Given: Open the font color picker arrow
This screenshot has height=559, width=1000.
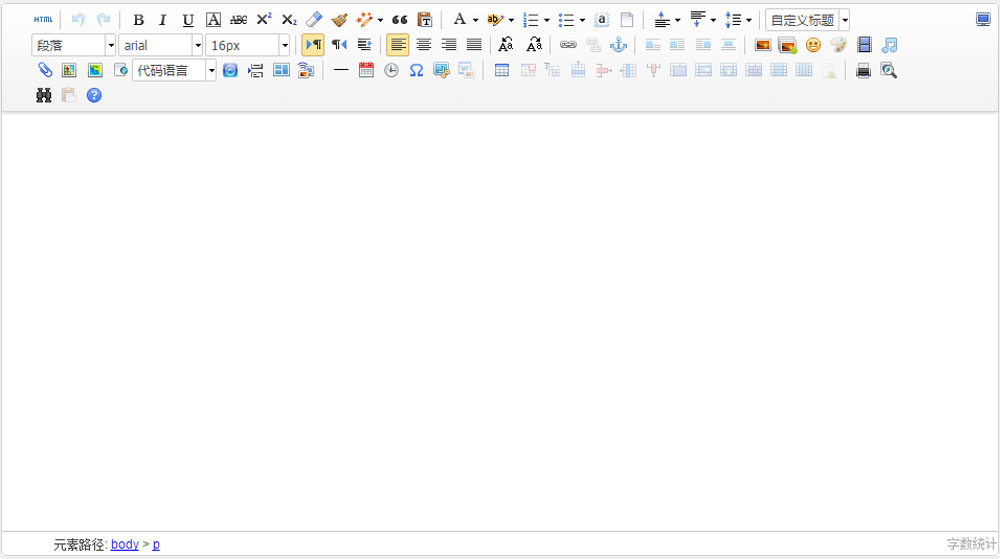Looking at the screenshot, I should click(475, 20).
